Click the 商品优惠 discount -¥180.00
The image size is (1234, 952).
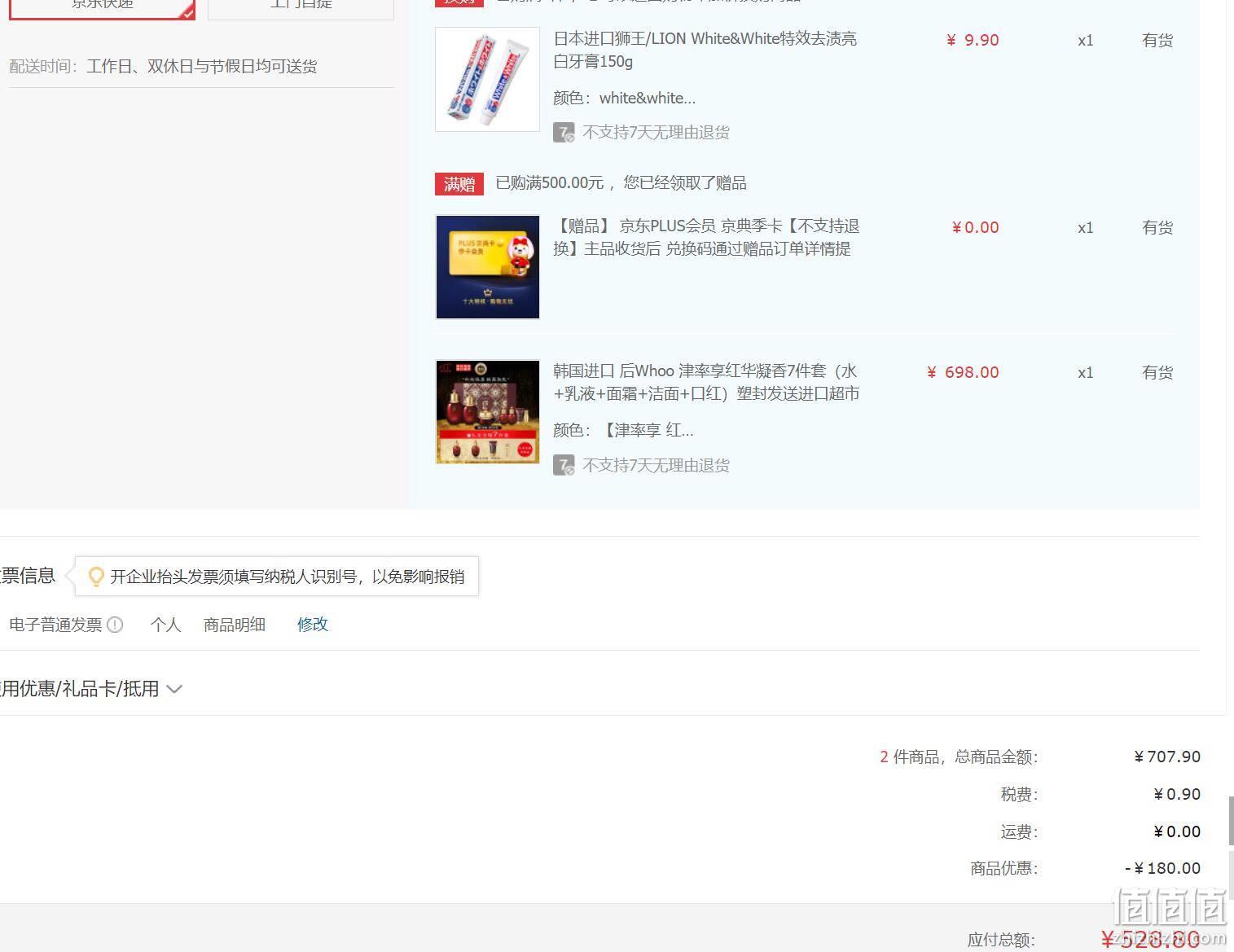[x=1162, y=868]
